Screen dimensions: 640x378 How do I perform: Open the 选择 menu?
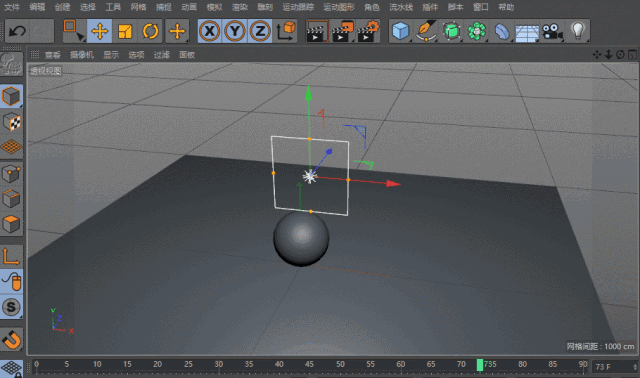87,7
